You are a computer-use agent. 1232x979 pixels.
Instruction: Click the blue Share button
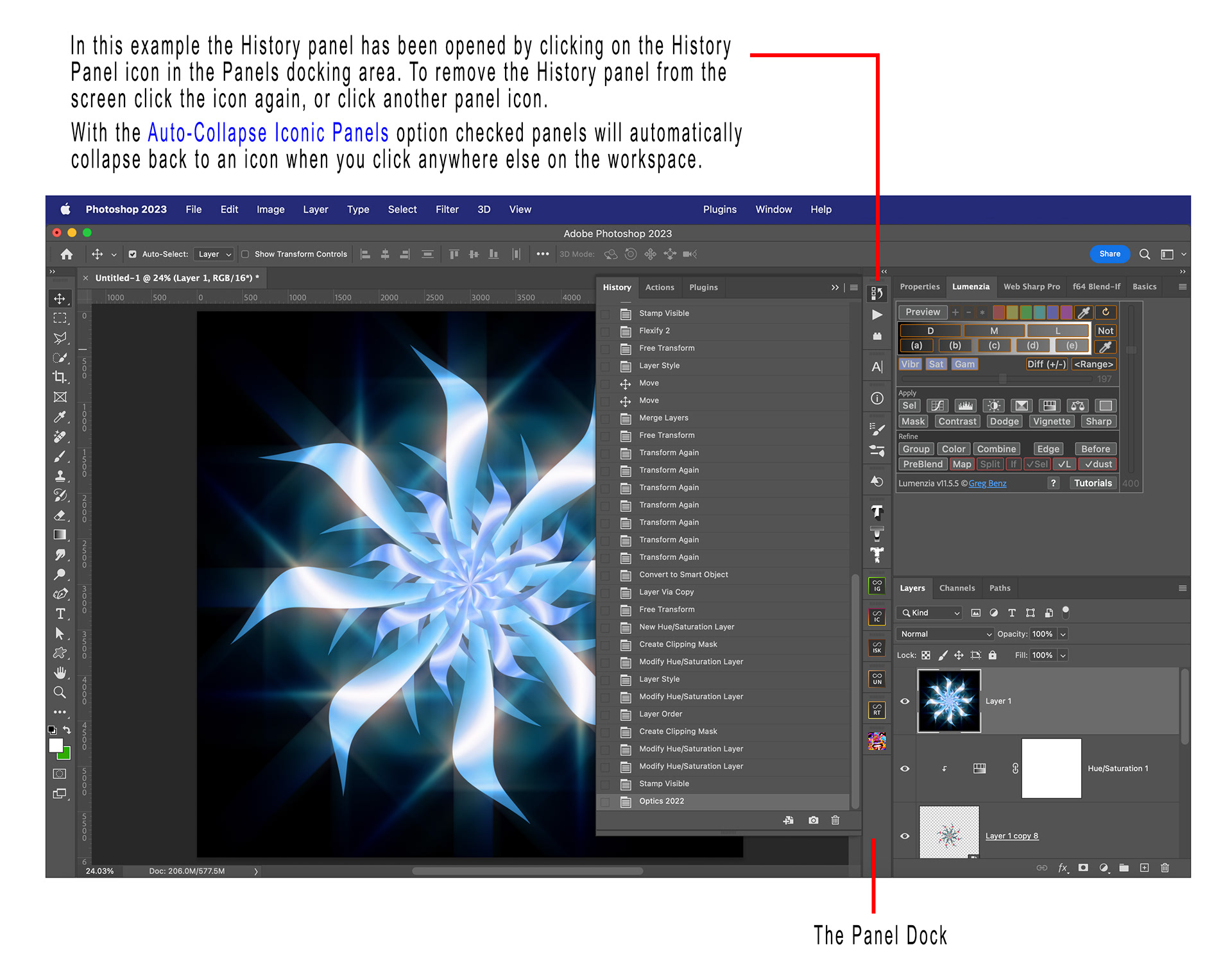point(1109,254)
